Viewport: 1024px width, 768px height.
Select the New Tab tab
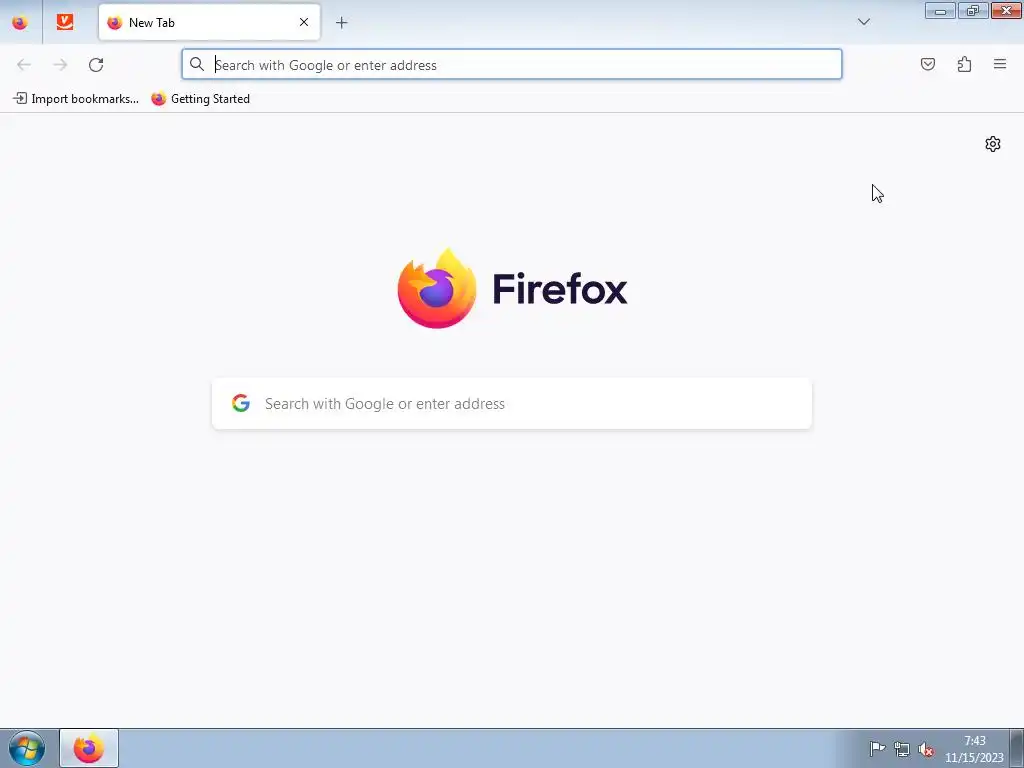pos(209,22)
